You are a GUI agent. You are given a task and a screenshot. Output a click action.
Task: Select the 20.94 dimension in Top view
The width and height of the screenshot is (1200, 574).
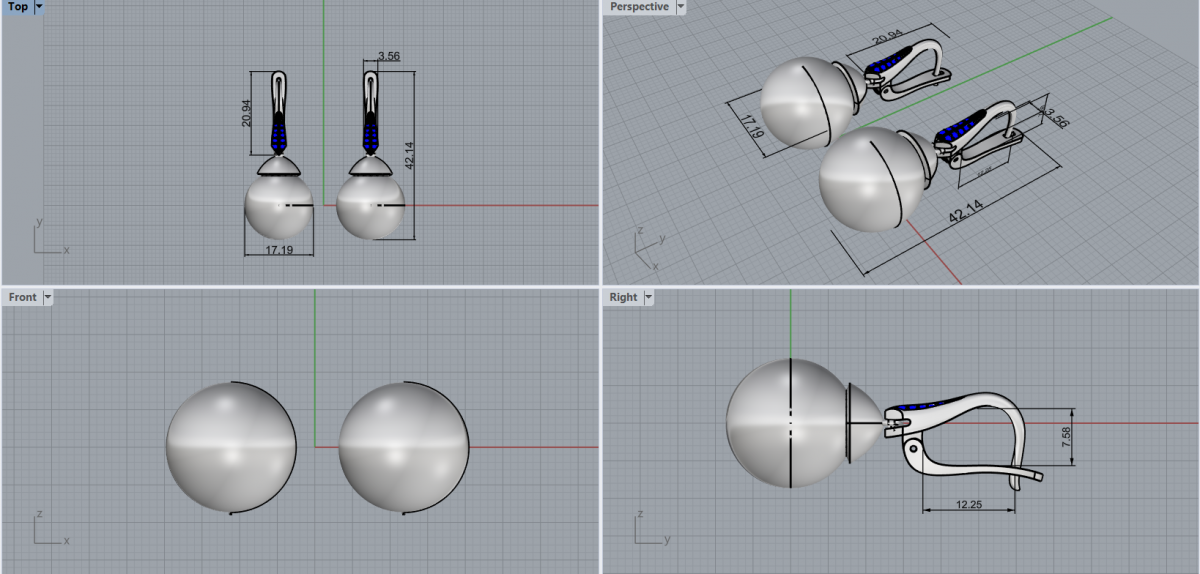pos(247,113)
